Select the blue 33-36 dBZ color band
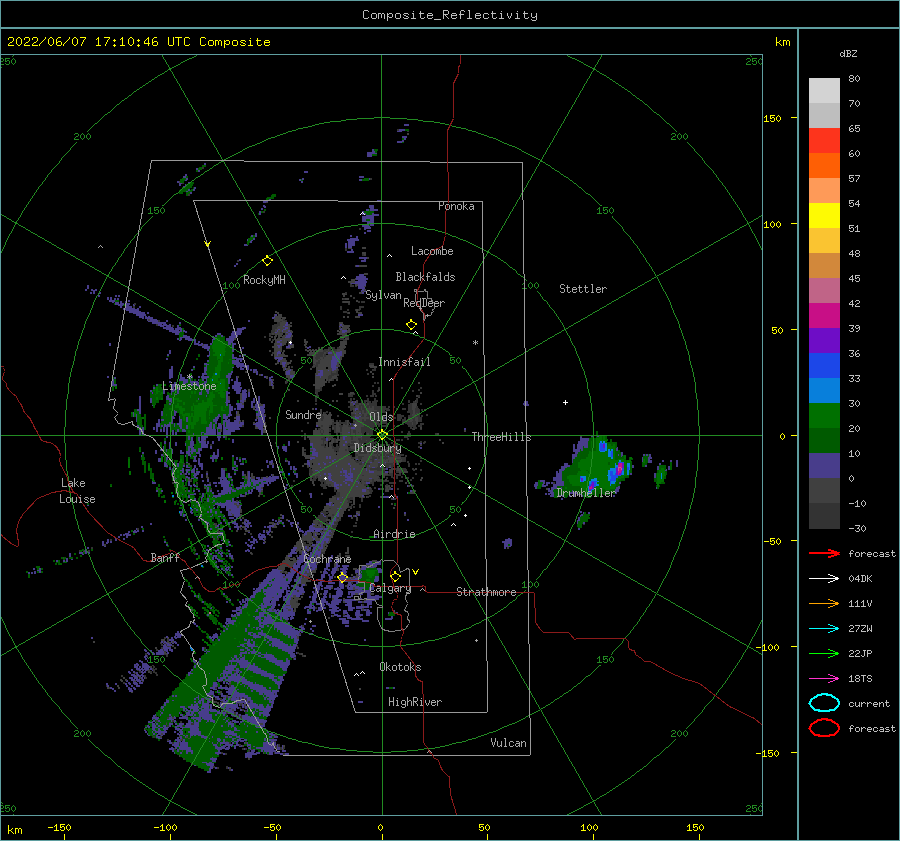Screen dimensions: 900x841 tap(824, 366)
